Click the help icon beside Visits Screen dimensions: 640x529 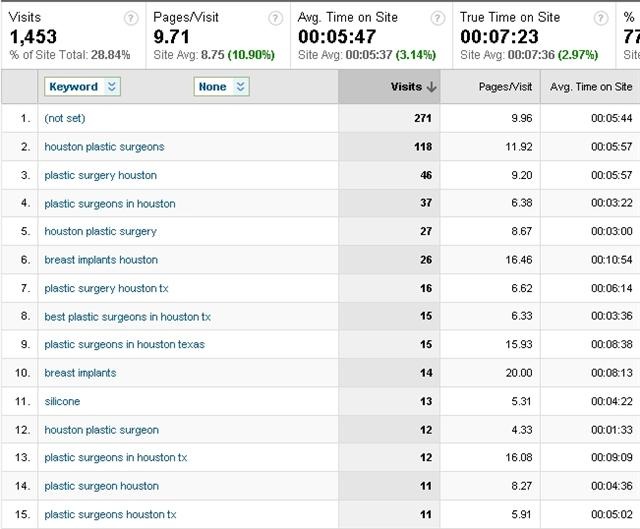tap(131, 18)
